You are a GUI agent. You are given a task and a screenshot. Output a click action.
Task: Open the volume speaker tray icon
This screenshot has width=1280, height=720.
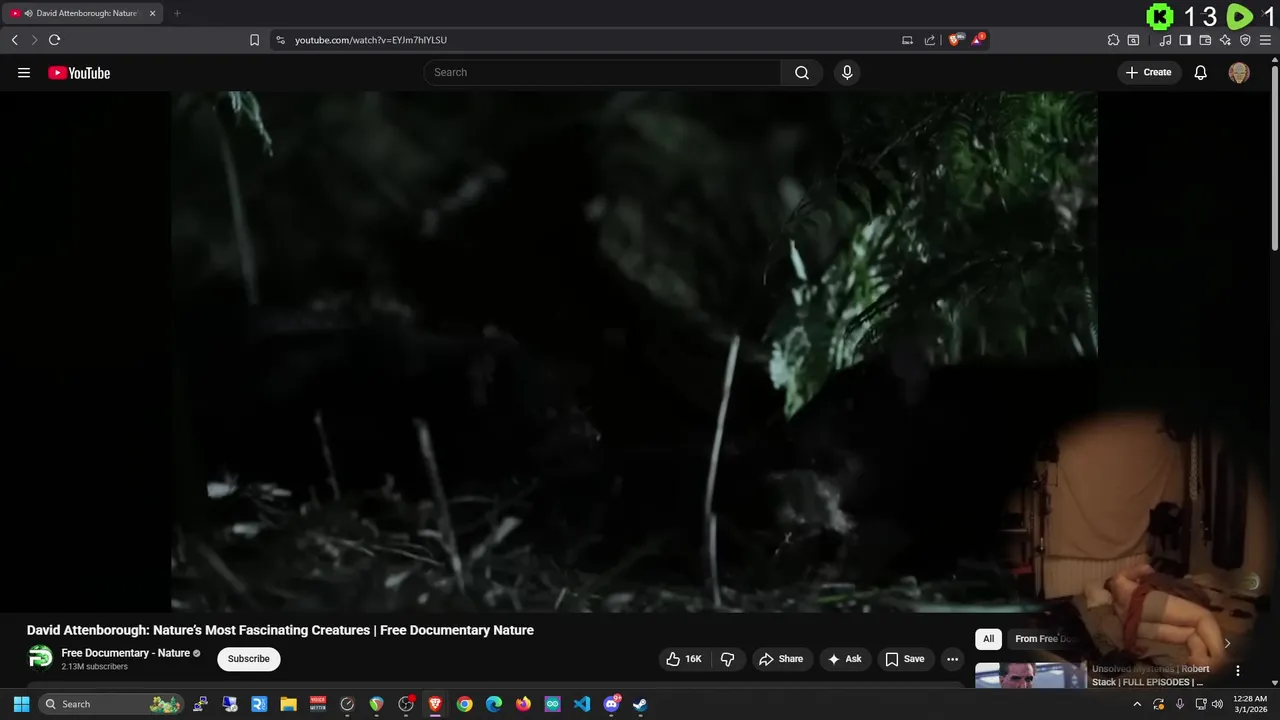(1217, 704)
